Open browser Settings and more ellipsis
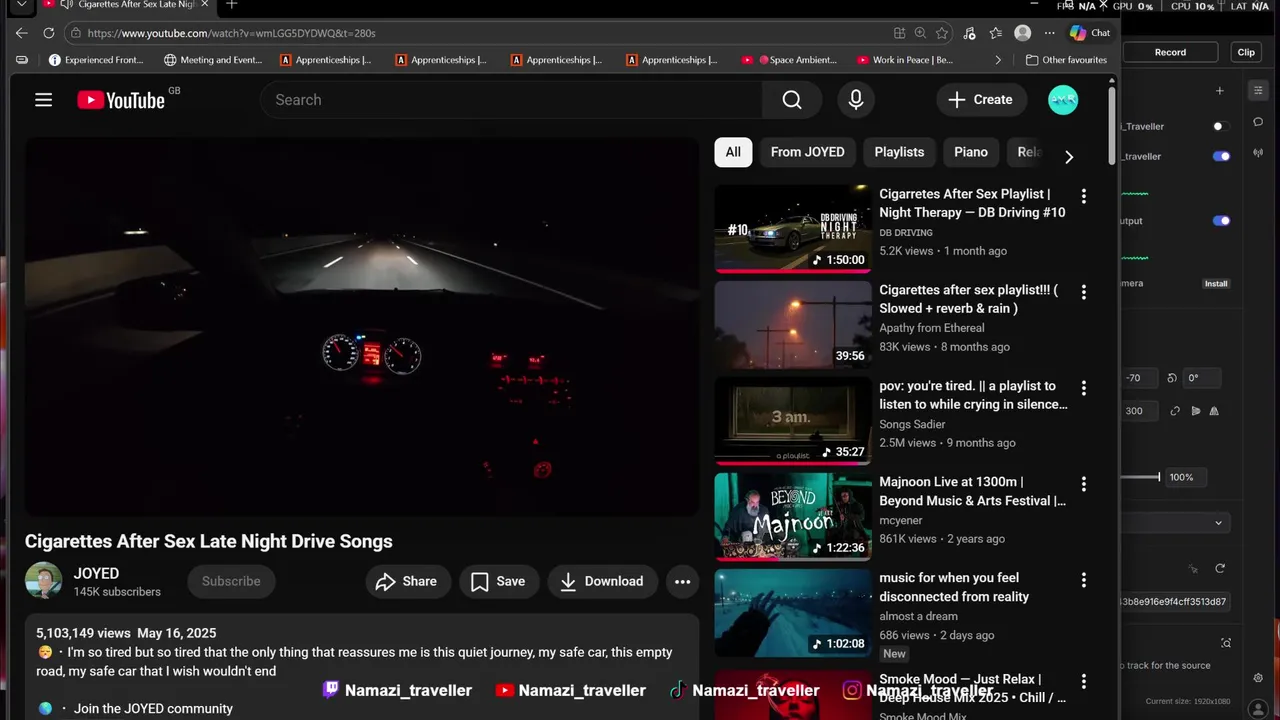The width and height of the screenshot is (1280, 720). coord(1049,33)
